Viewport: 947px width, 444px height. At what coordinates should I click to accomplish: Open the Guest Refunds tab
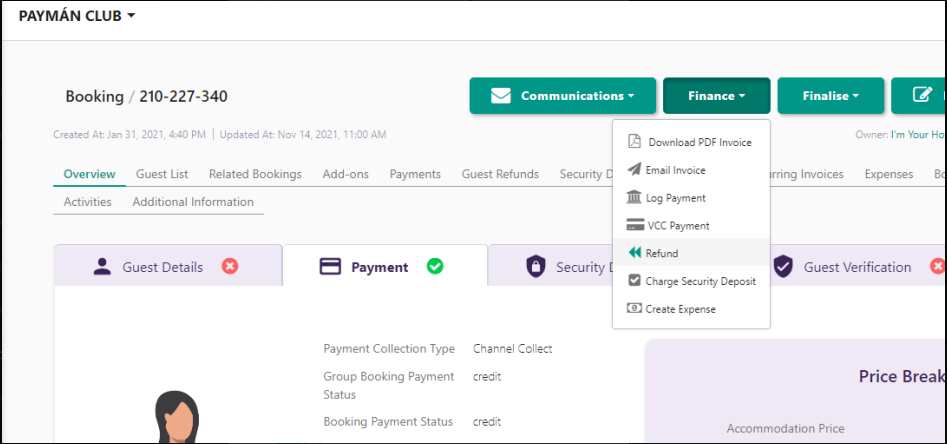500,174
